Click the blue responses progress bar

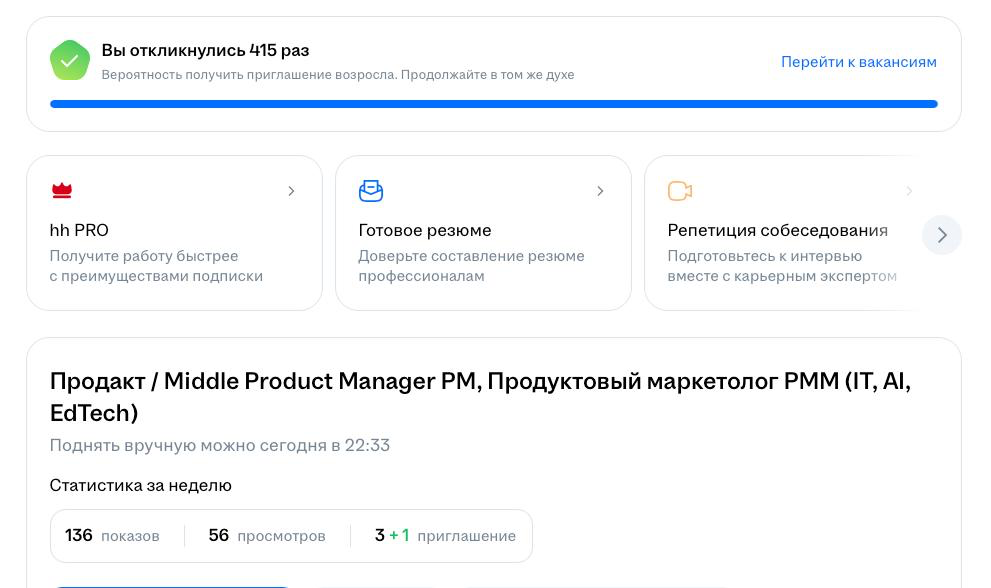[494, 104]
